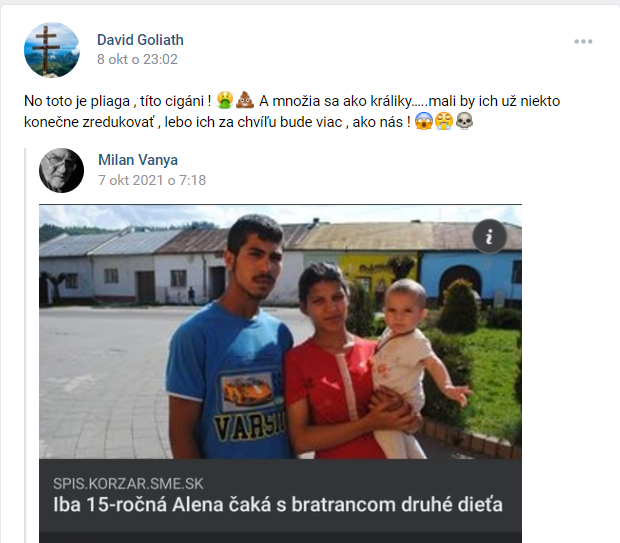Open David Goliath's cross profile picture
The width and height of the screenshot is (620, 543).
coord(52,50)
